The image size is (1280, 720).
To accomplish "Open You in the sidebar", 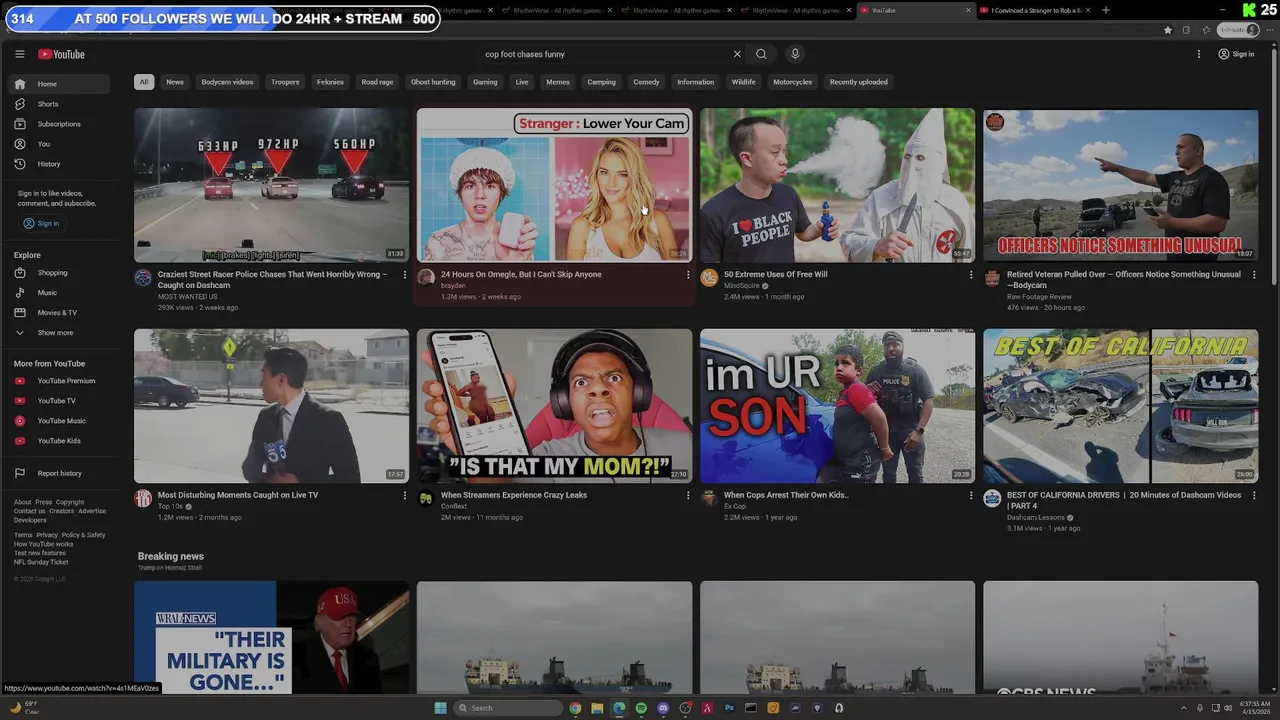I will (x=58, y=144).
